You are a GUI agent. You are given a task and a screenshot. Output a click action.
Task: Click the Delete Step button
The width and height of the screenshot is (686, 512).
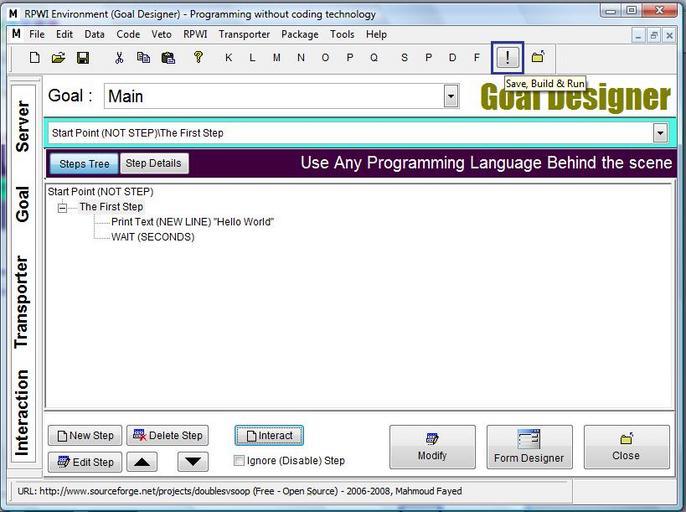[x=167, y=435]
